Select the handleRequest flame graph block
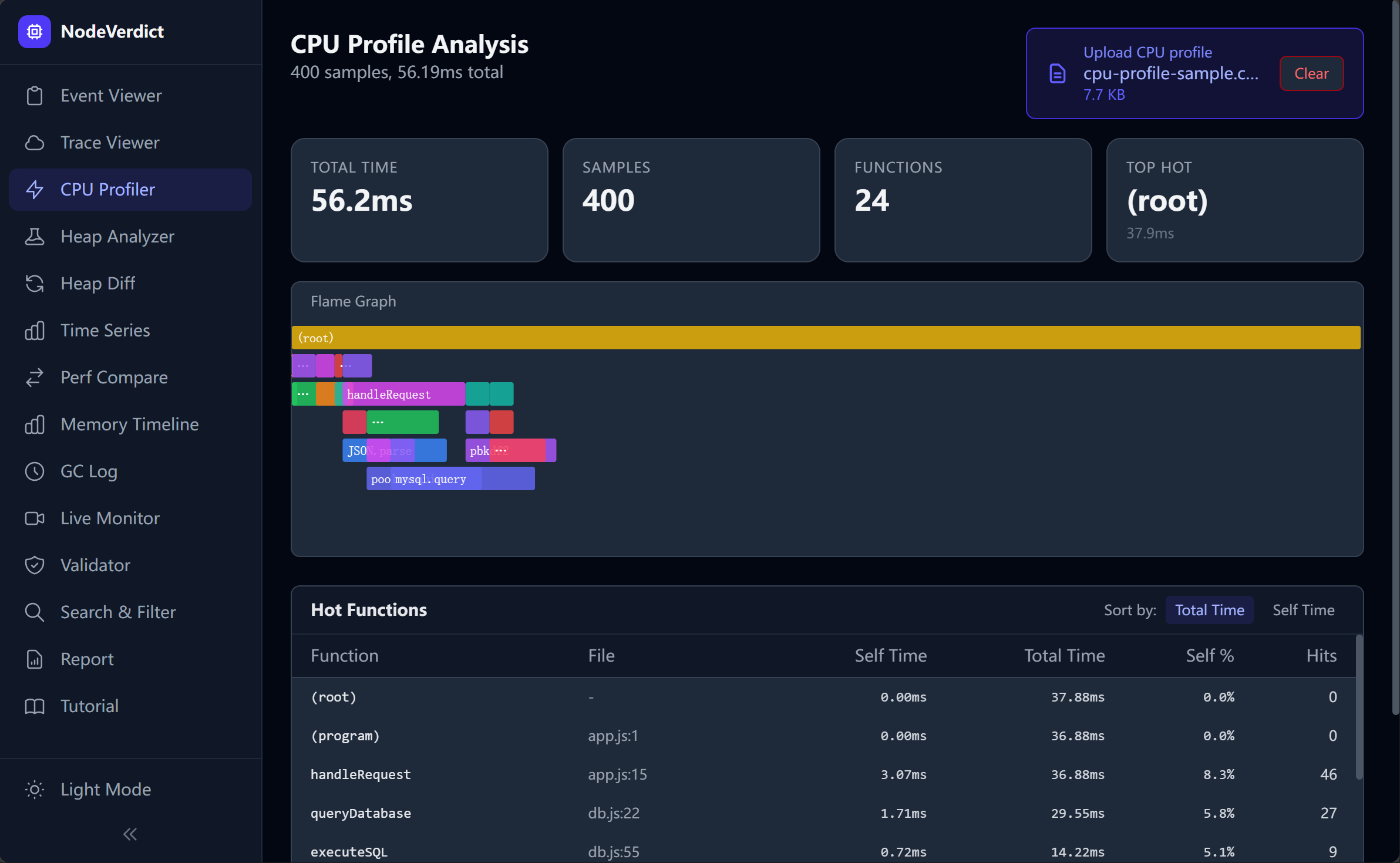 point(403,394)
